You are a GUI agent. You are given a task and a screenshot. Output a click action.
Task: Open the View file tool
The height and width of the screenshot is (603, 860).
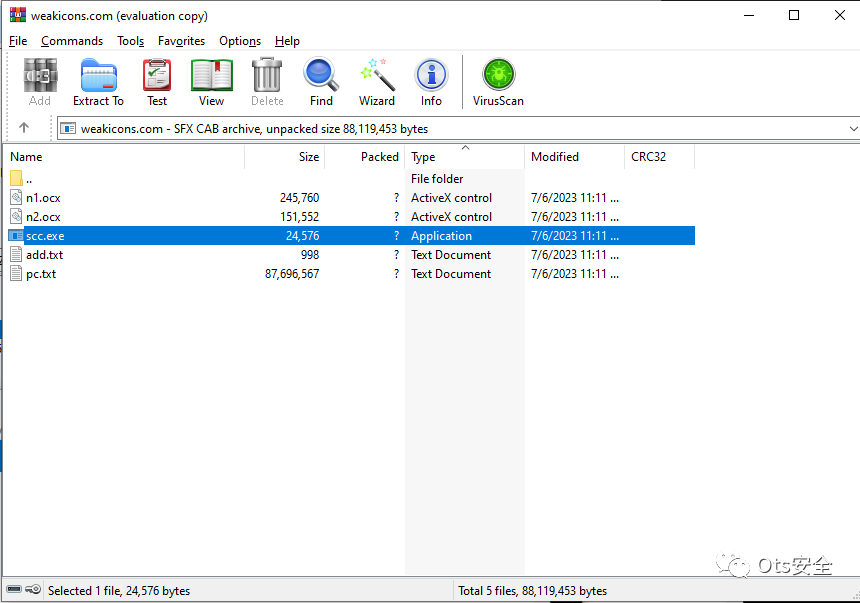[211, 82]
